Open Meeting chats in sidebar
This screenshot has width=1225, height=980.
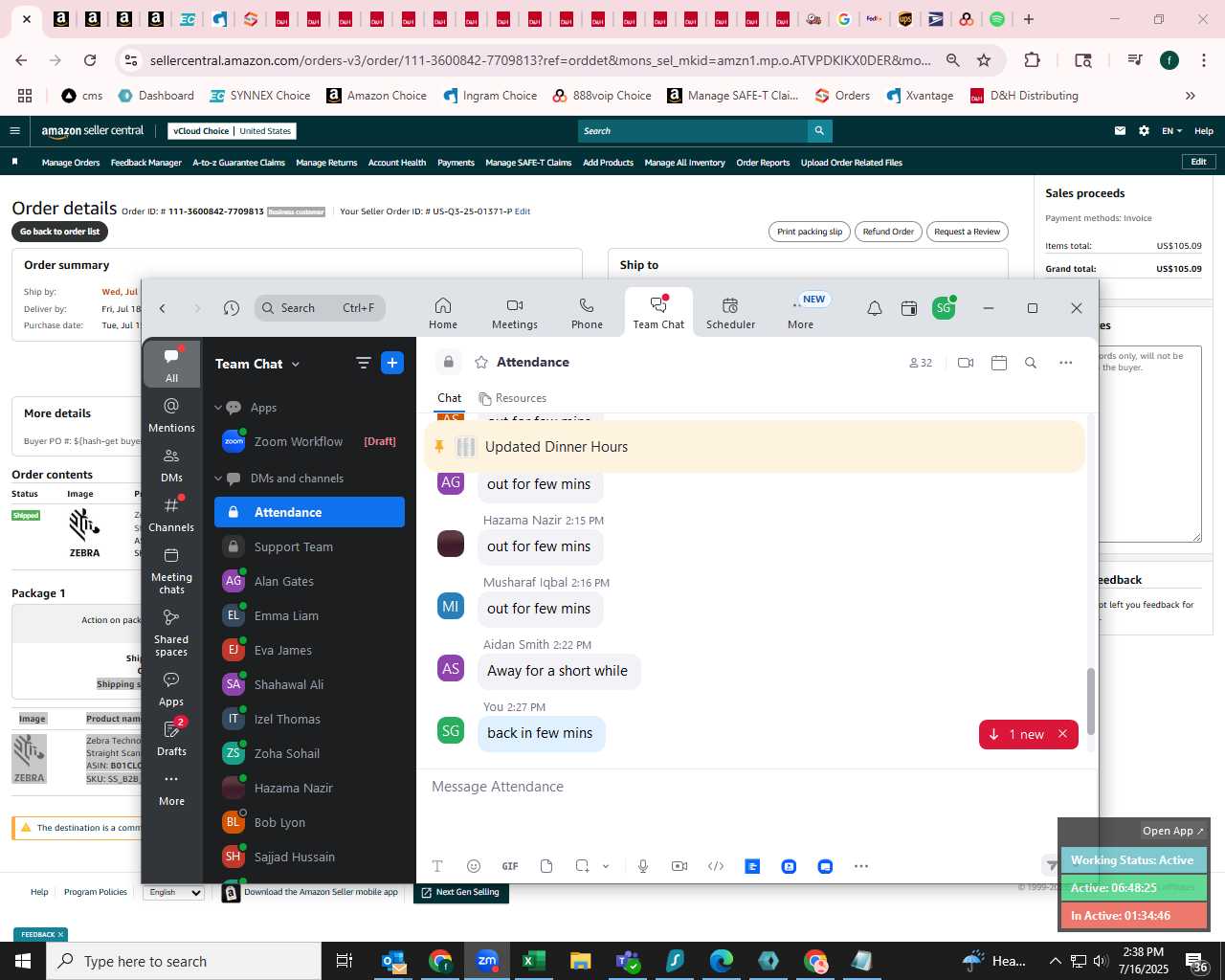[x=171, y=569]
